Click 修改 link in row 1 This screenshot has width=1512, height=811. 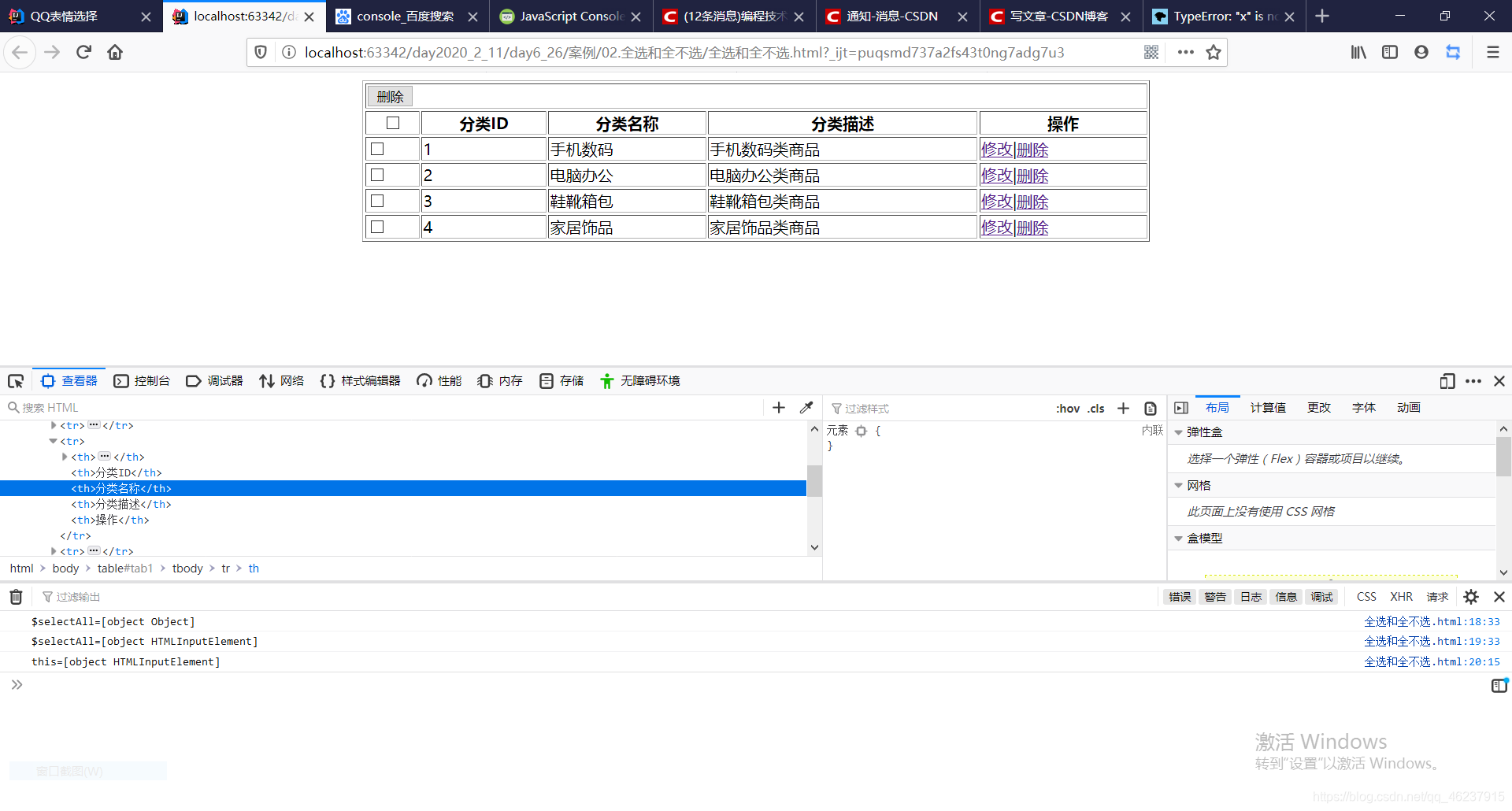[x=997, y=150]
